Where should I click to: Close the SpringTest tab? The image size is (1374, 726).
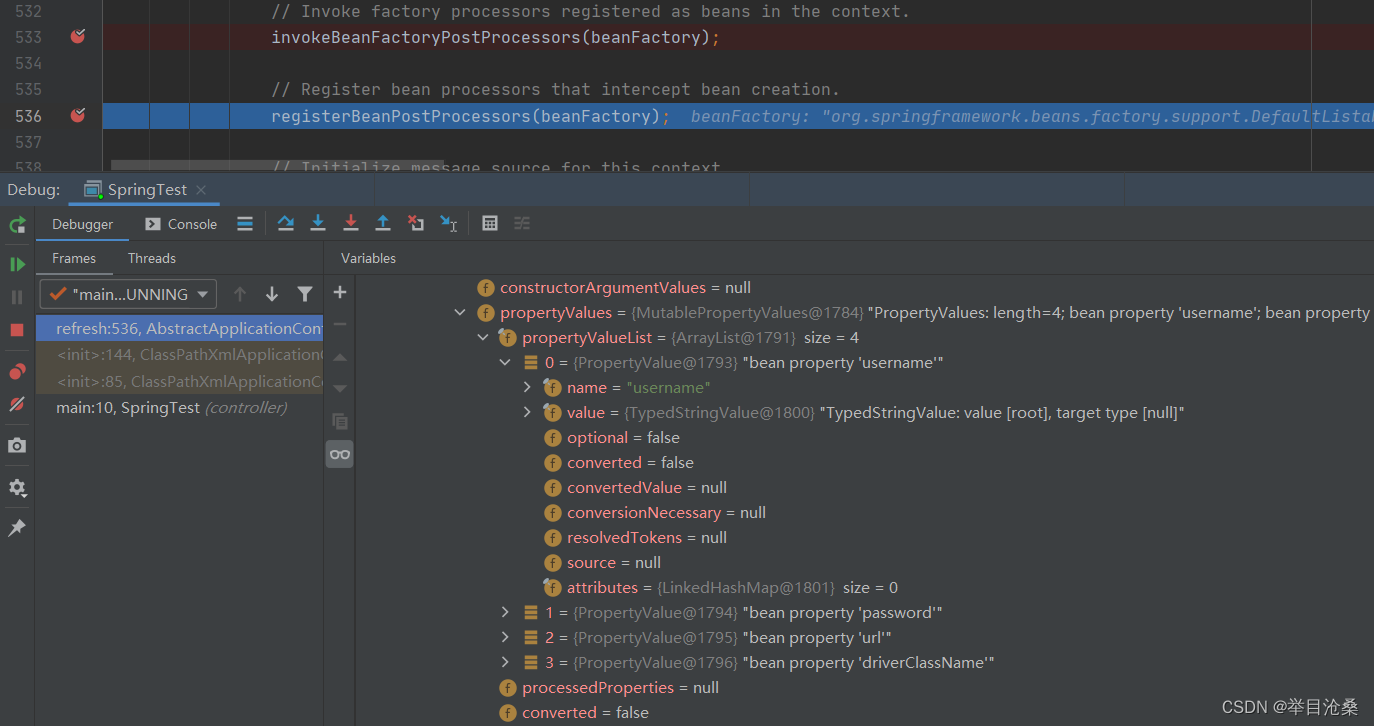point(201,189)
